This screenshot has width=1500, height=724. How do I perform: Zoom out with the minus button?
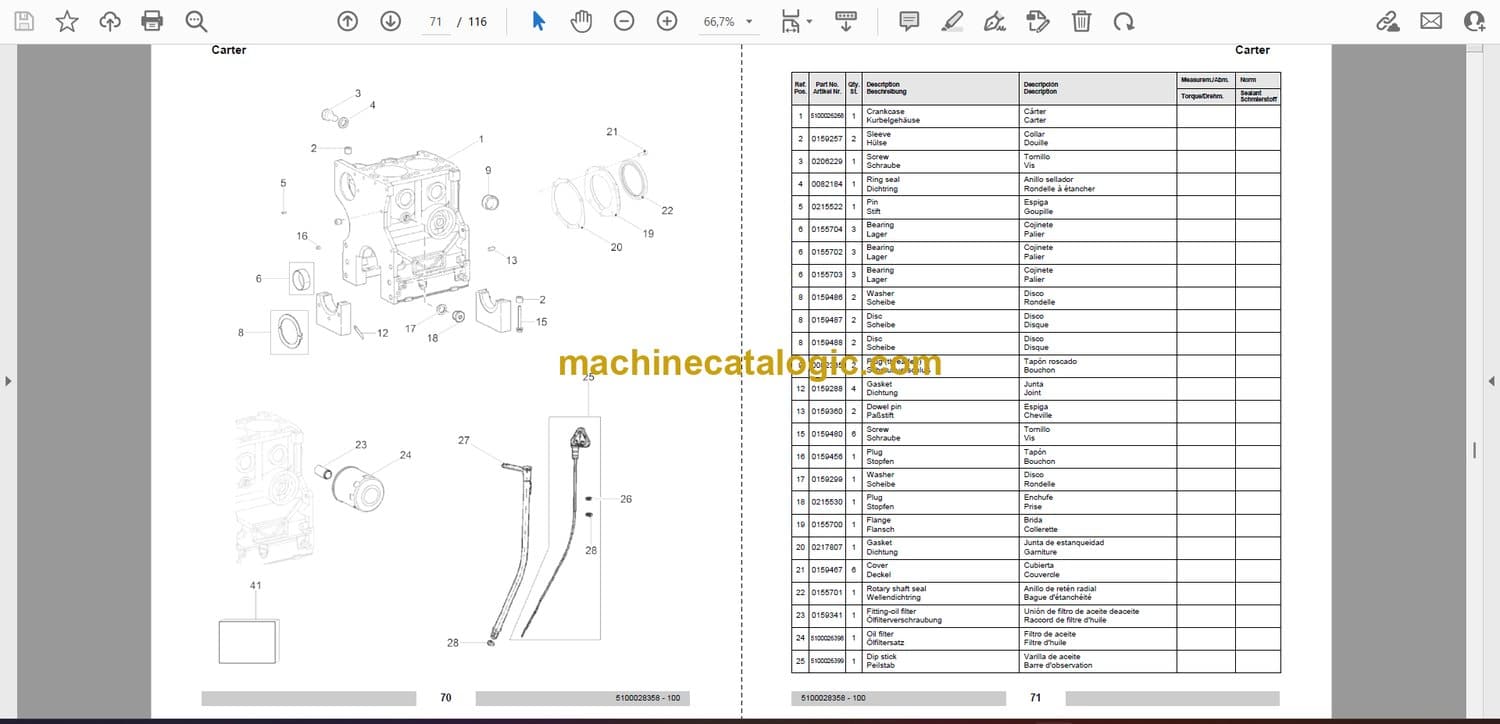coord(624,21)
